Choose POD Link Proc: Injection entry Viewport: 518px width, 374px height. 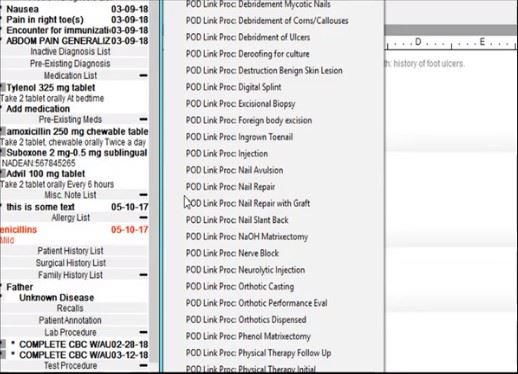[x=227, y=154]
